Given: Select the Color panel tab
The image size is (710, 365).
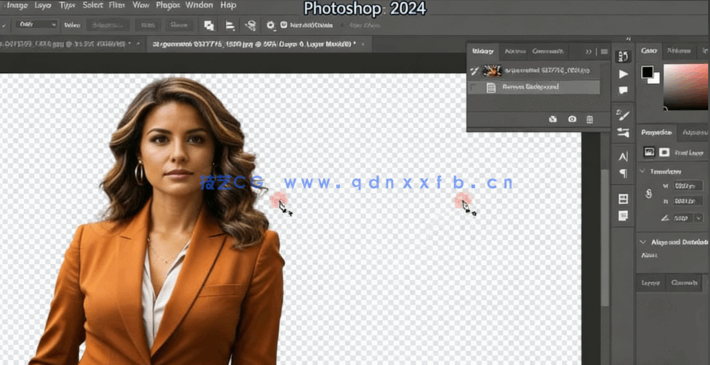Looking at the screenshot, I should (649, 51).
